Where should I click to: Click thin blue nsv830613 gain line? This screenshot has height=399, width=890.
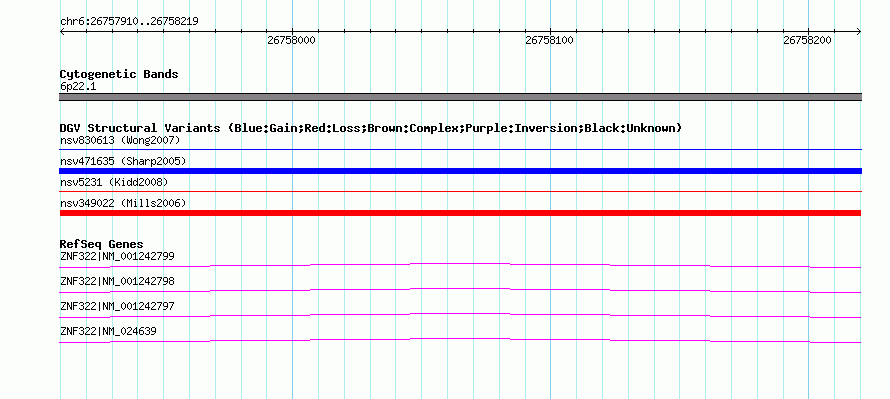click(460, 149)
